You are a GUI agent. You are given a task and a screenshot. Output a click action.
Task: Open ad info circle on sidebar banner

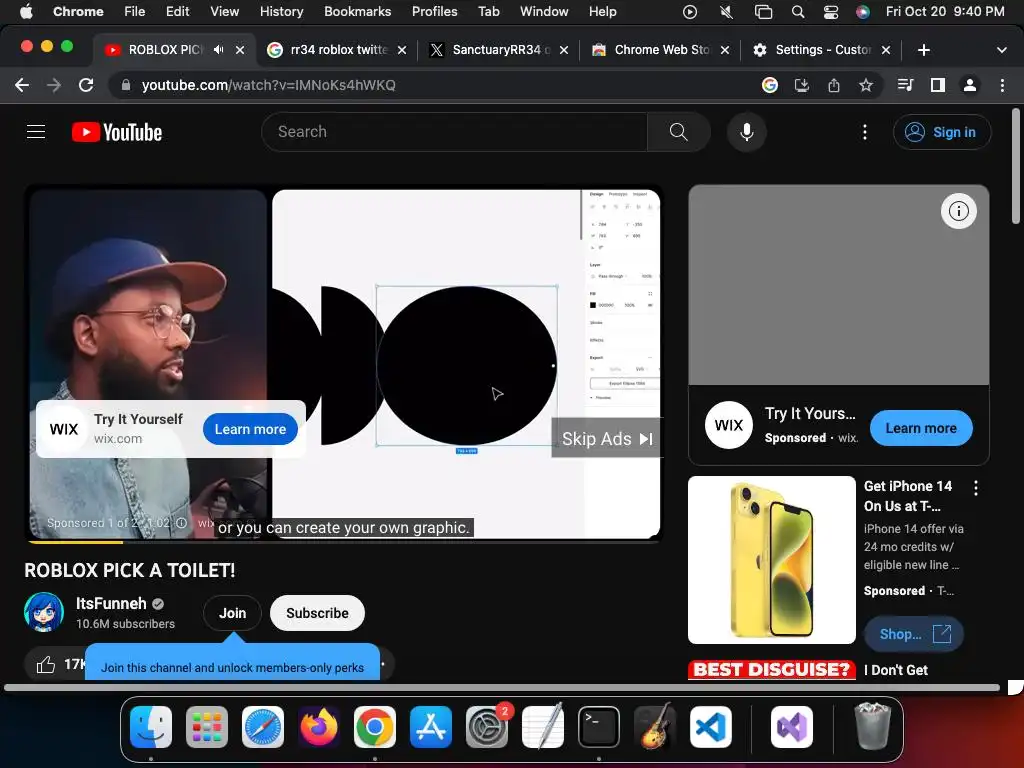pos(959,211)
